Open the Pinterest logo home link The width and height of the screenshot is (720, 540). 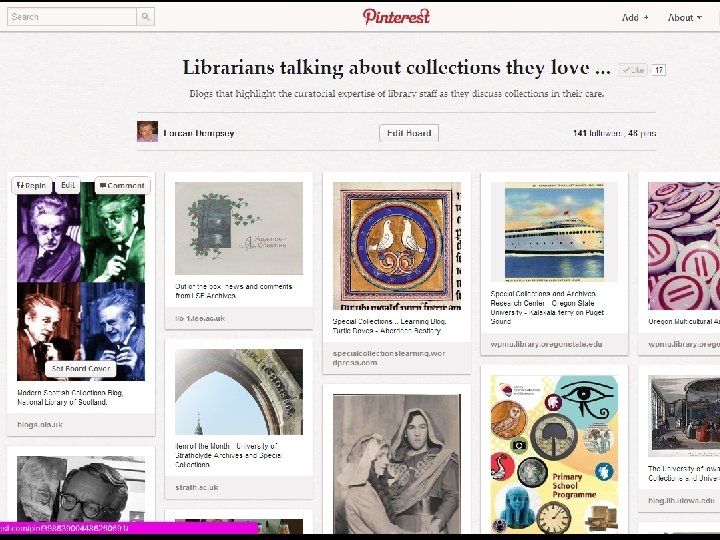[x=396, y=17]
